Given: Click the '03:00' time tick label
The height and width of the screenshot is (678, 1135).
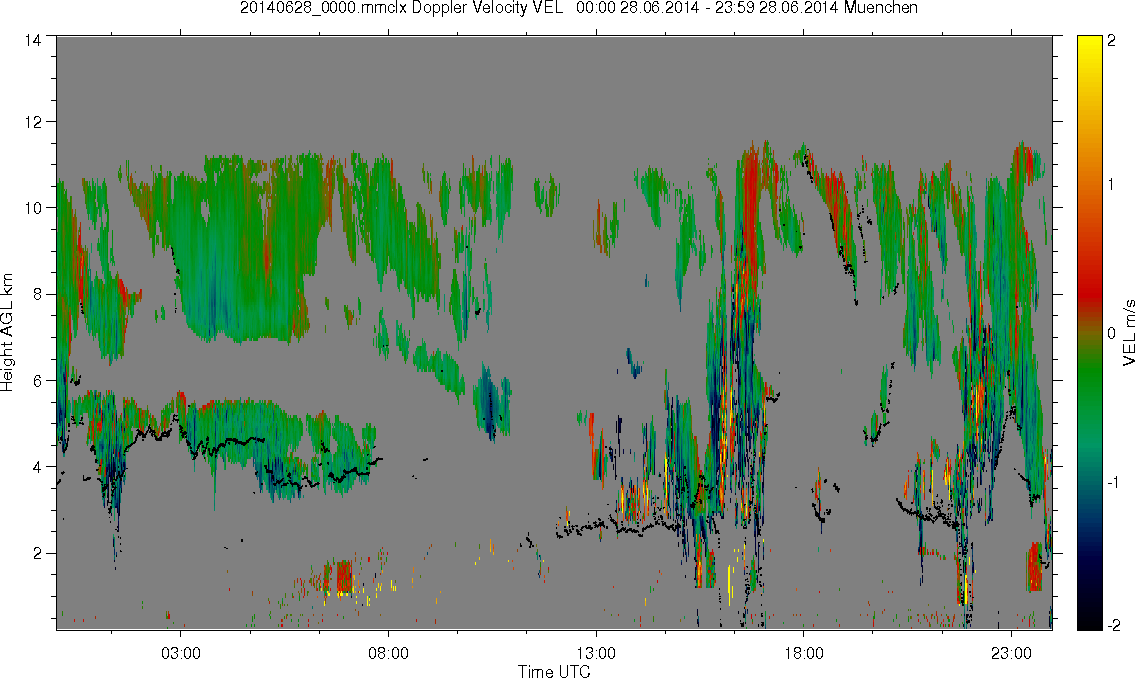Looking at the screenshot, I should point(180,653).
